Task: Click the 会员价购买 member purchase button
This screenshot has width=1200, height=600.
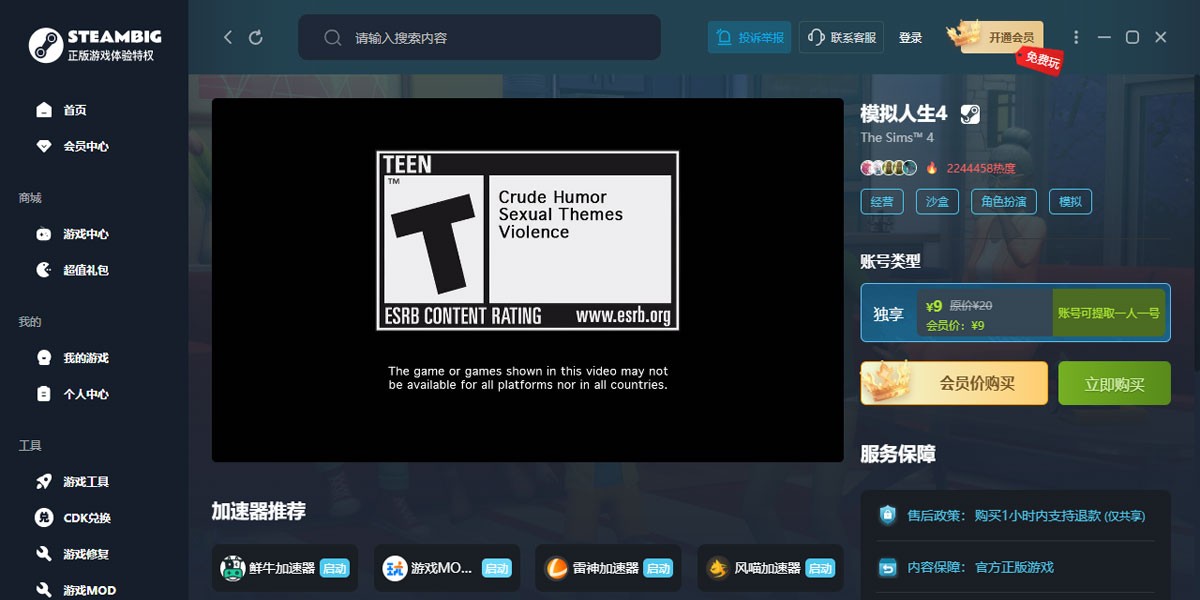Action: pyautogui.click(x=953, y=383)
